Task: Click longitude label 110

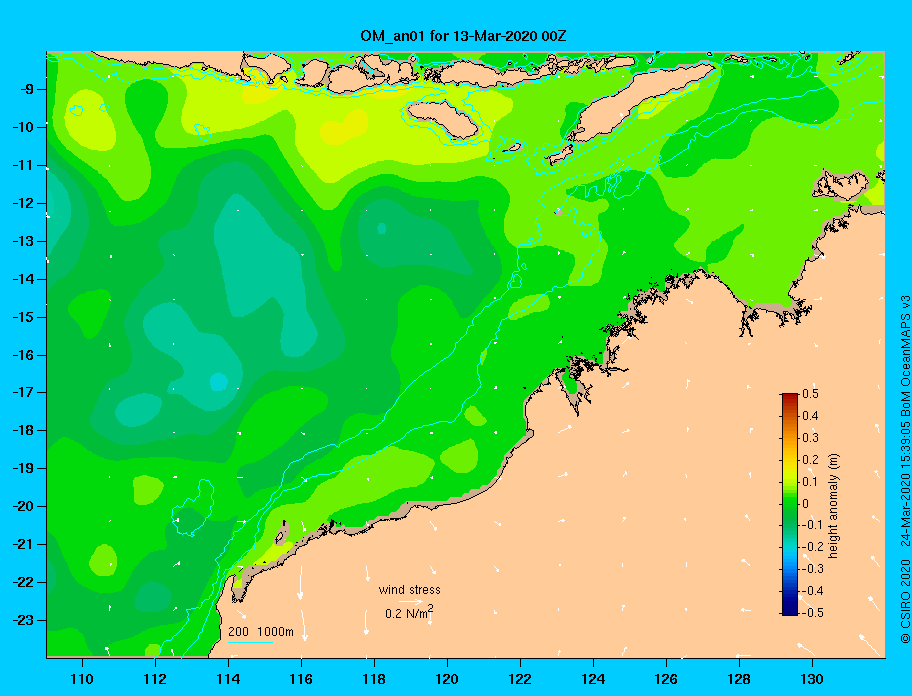Action: pyautogui.click(x=82, y=679)
